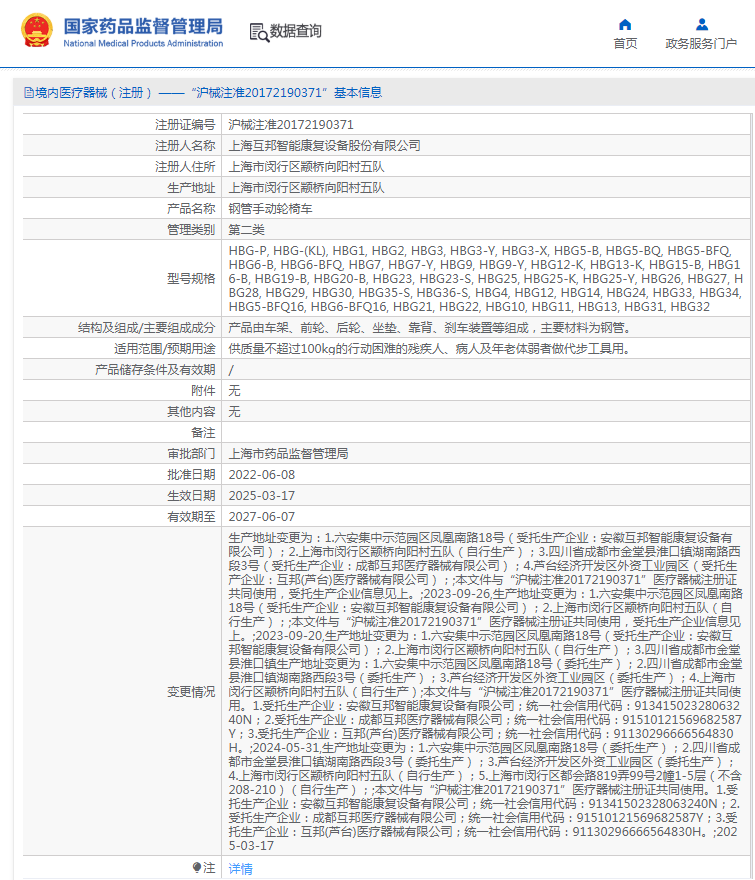The height and width of the screenshot is (880, 755).
Task: Select registration number 沪械注准20172190371 value
Action: (291, 125)
